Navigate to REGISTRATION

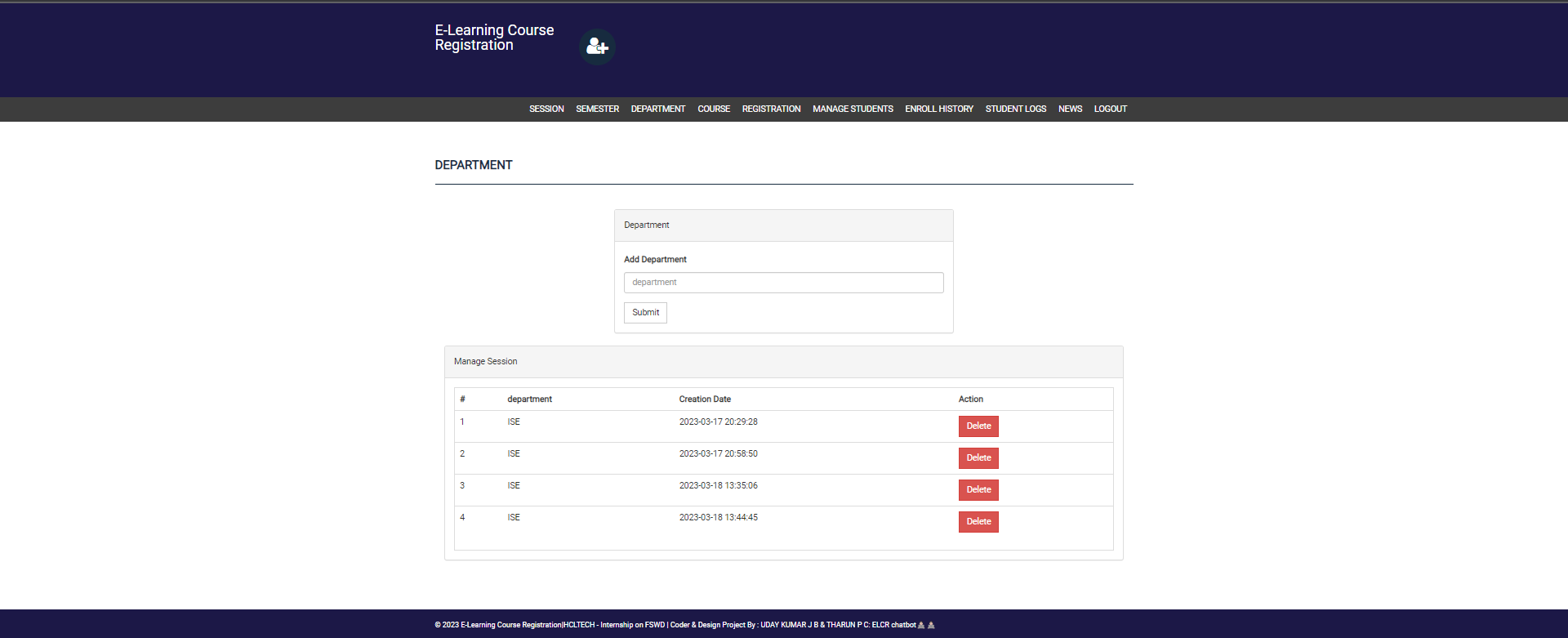pyautogui.click(x=771, y=109)
